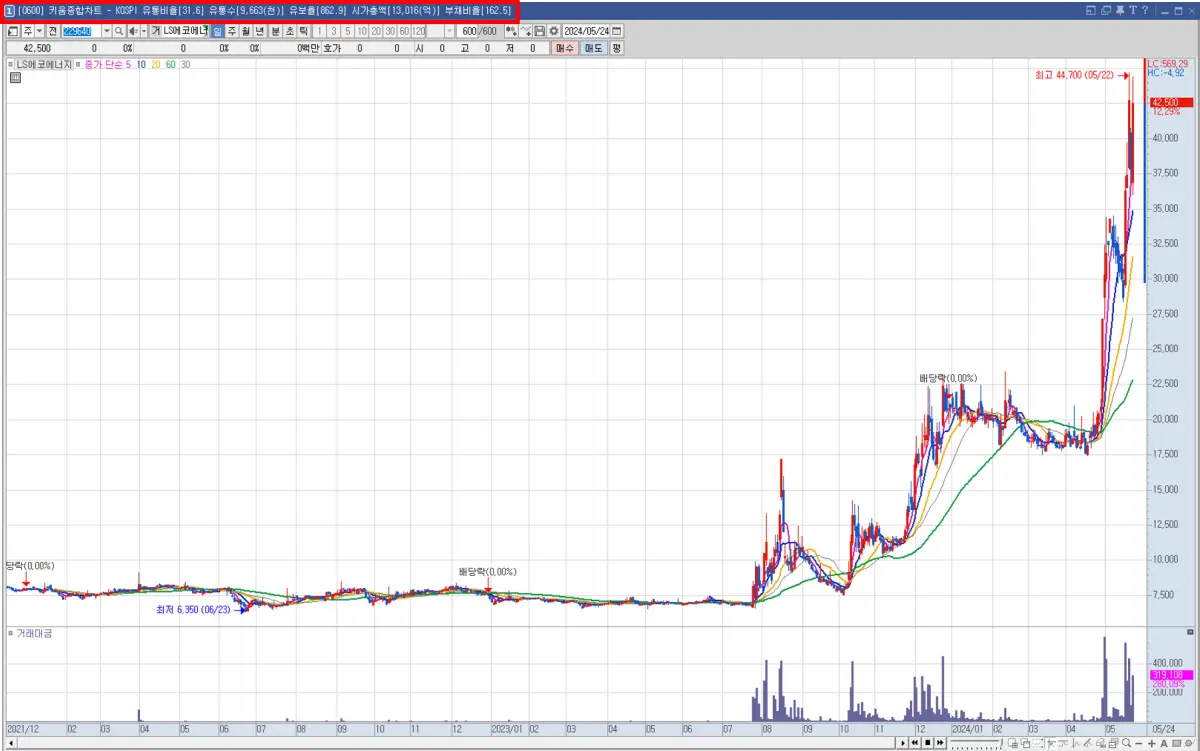
Task: Click the save floppy disk icon
Action: coord(540,31)
